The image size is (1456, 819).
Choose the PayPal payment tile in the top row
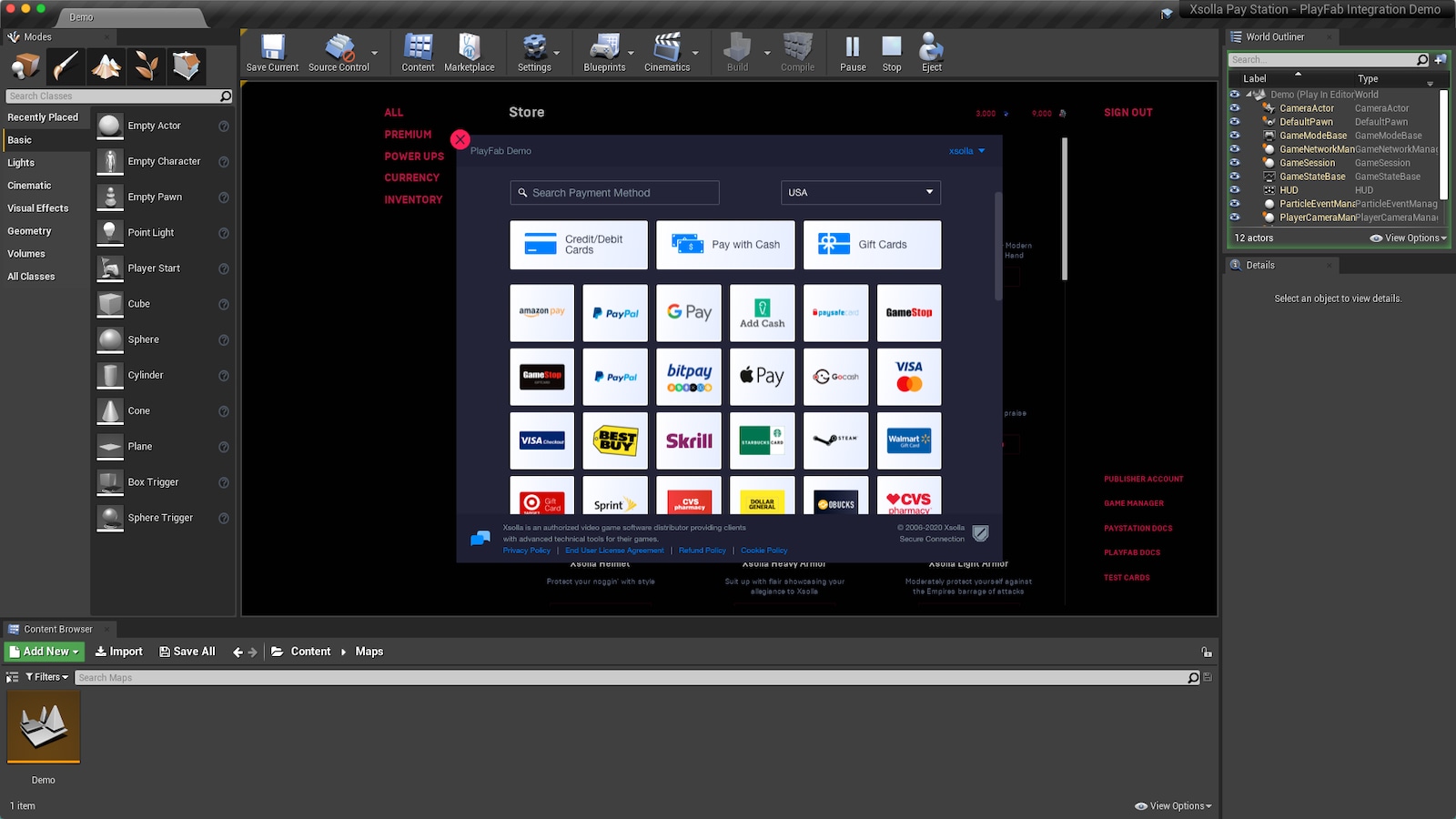pos(615,313)
